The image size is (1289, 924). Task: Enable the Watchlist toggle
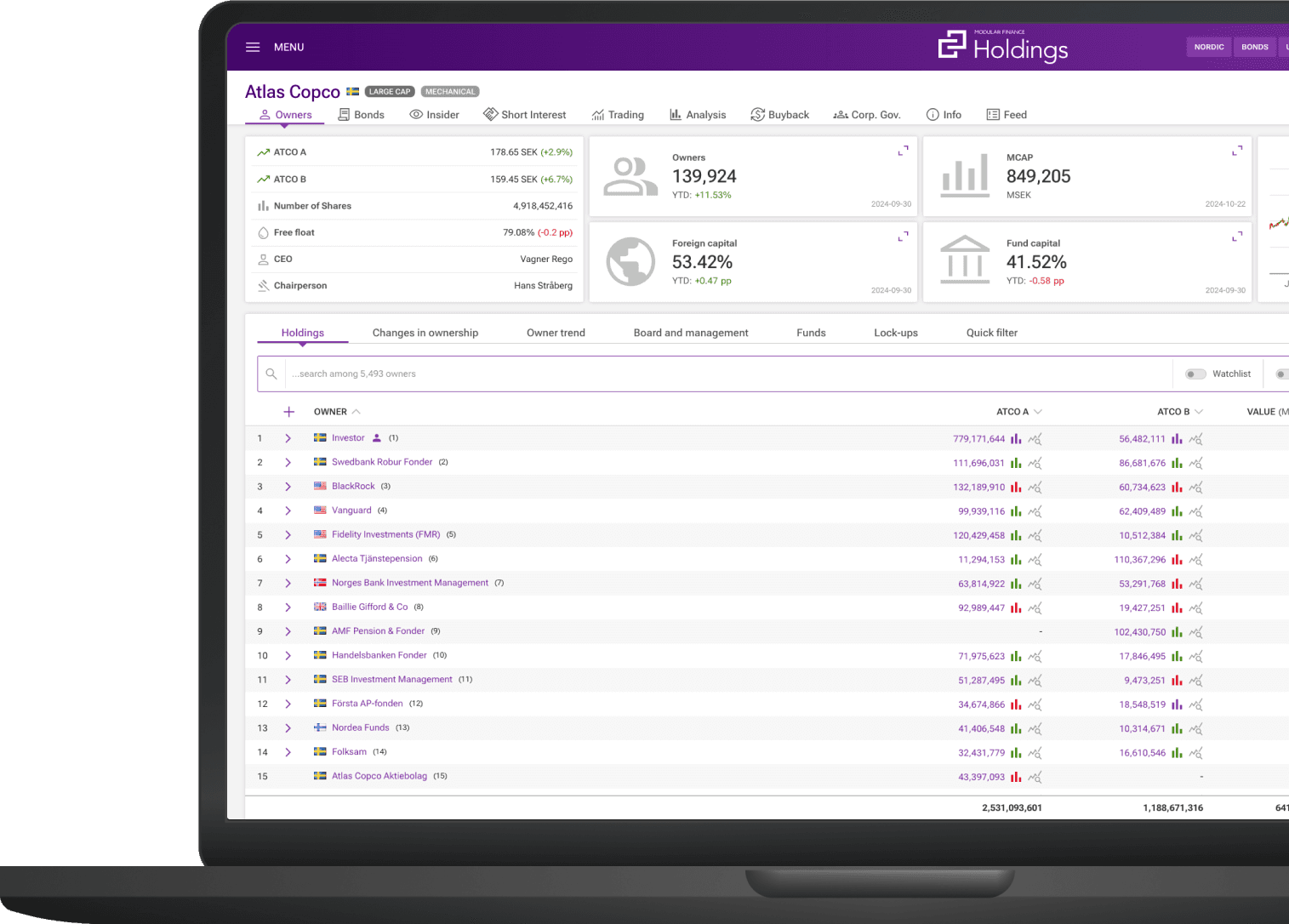pyautogui.click(x=1195, y=374)
